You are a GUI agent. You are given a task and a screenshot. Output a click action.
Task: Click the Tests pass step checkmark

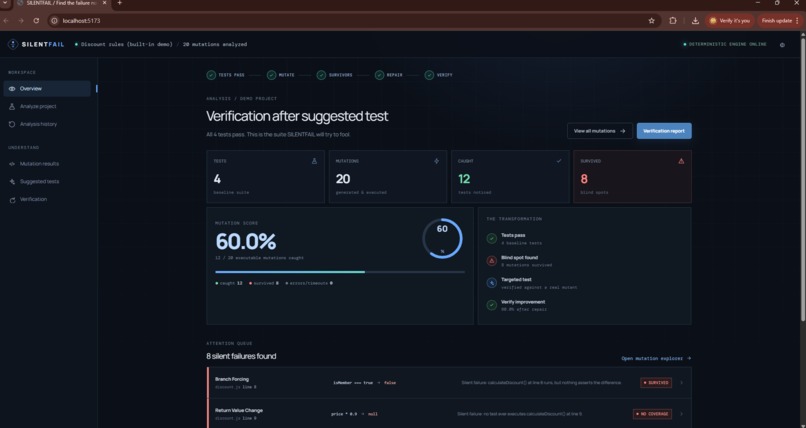pyautogui.click(x=211, y=75)
